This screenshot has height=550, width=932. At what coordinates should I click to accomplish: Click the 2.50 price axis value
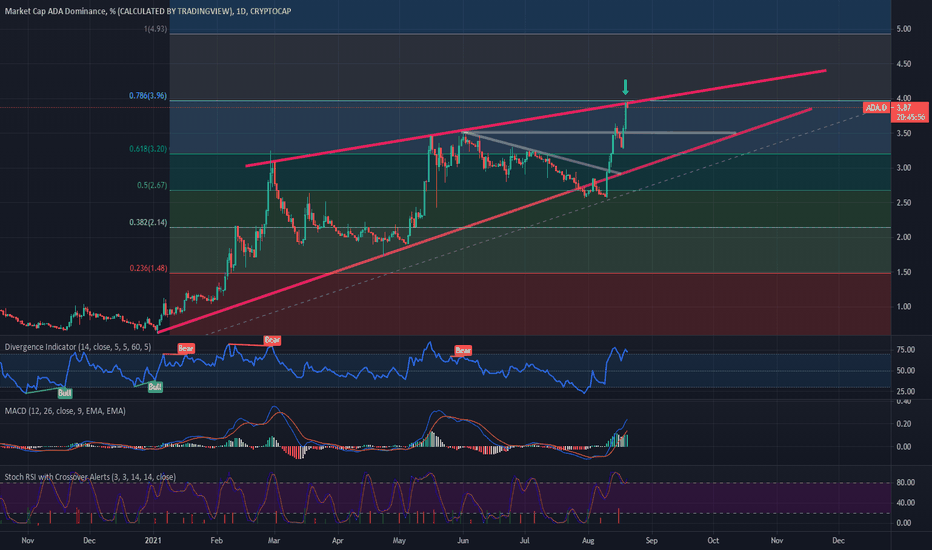click(903, 203)
